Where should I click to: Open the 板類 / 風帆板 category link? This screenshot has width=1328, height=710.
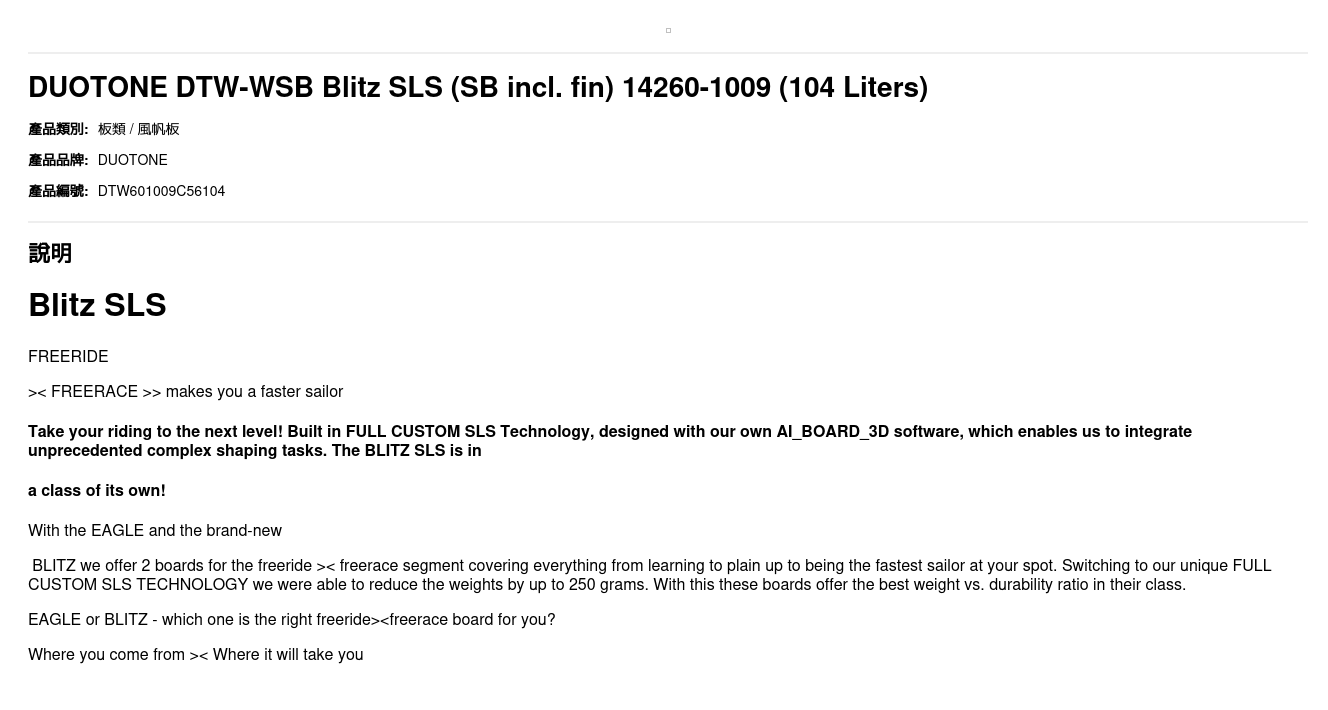tap(139, 129)
